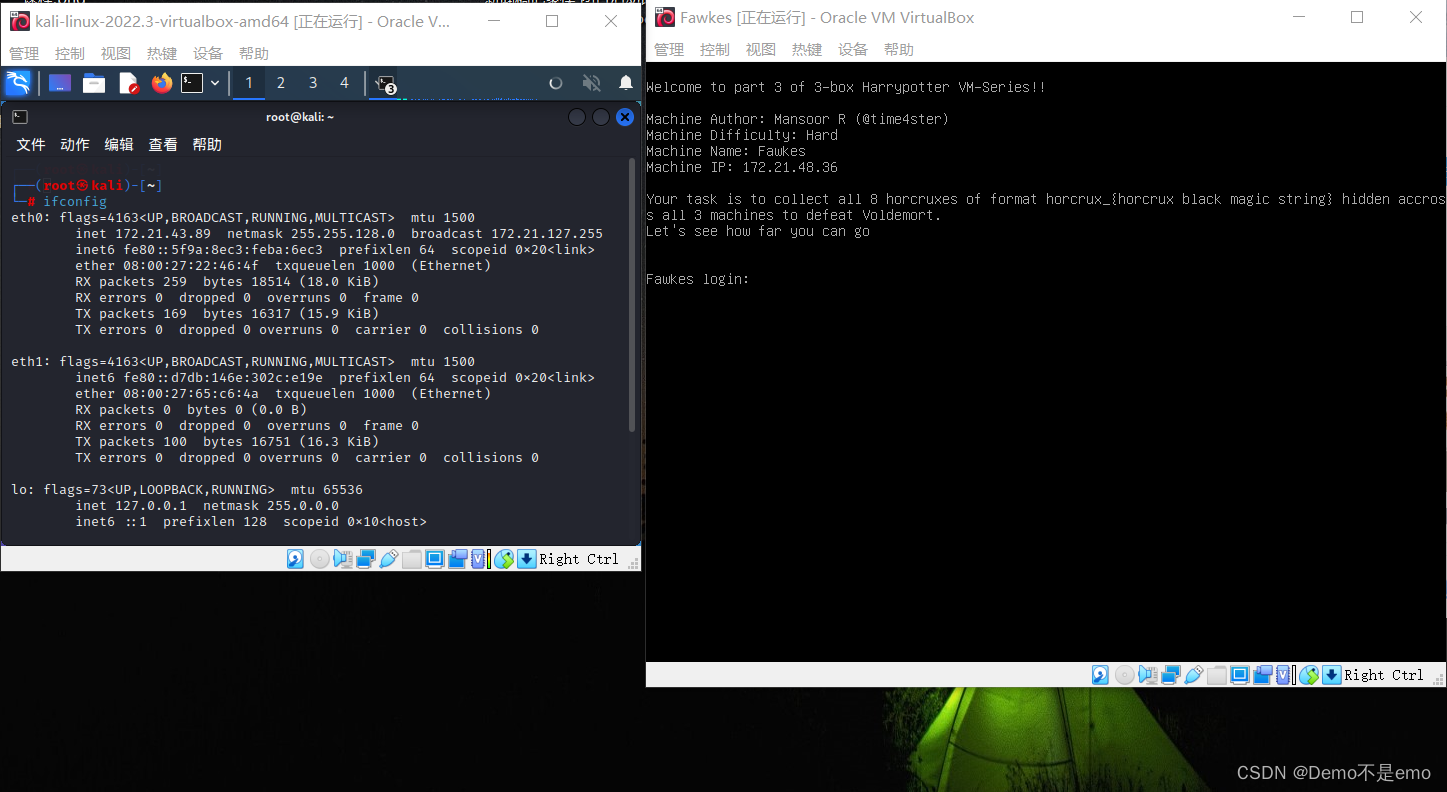1447x792 pixels.
Task: Open 文件 menu in root@kali terminal
Action: pos(31,145)
